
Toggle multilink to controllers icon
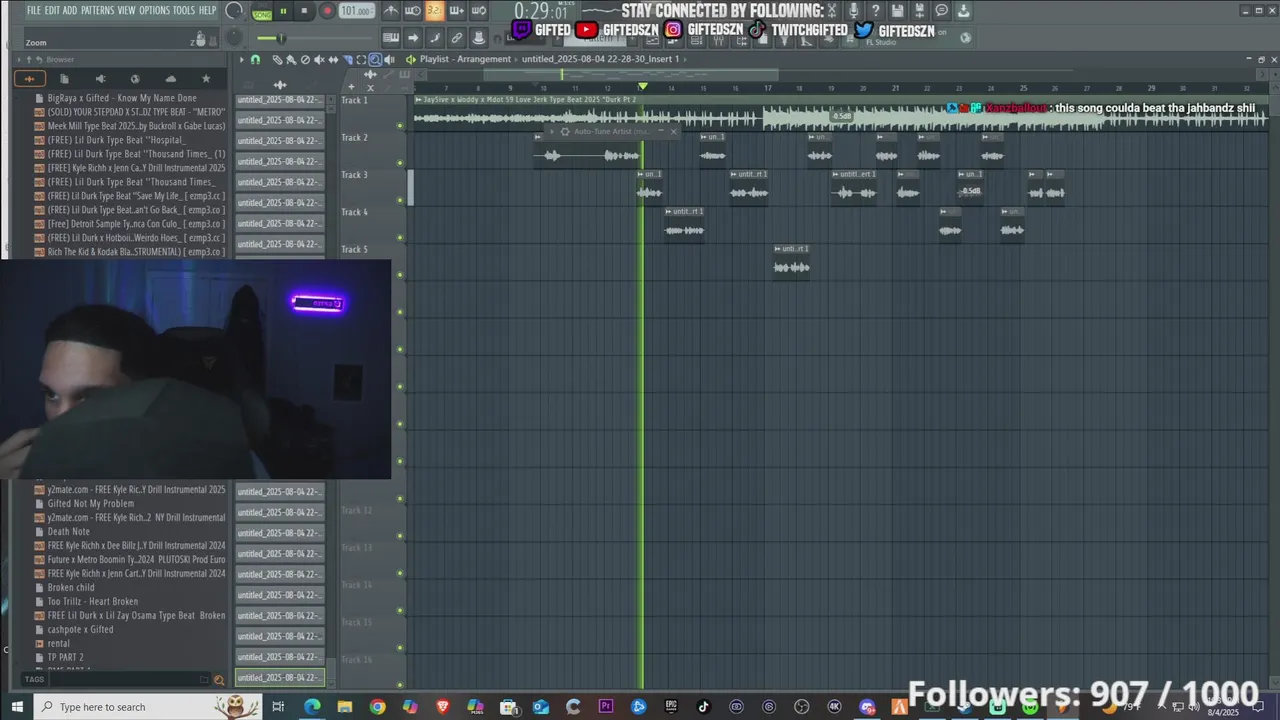[x=457, y=38]
